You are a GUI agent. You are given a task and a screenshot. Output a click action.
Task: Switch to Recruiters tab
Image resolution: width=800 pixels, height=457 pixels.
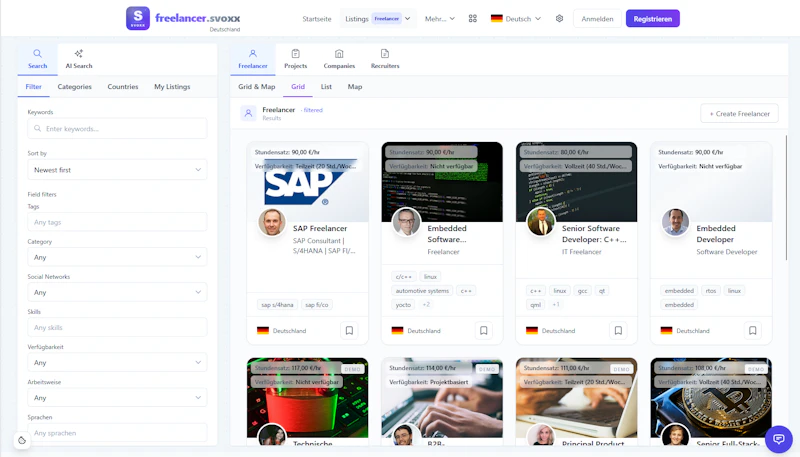pyautogui.click(x=385, y=59)
